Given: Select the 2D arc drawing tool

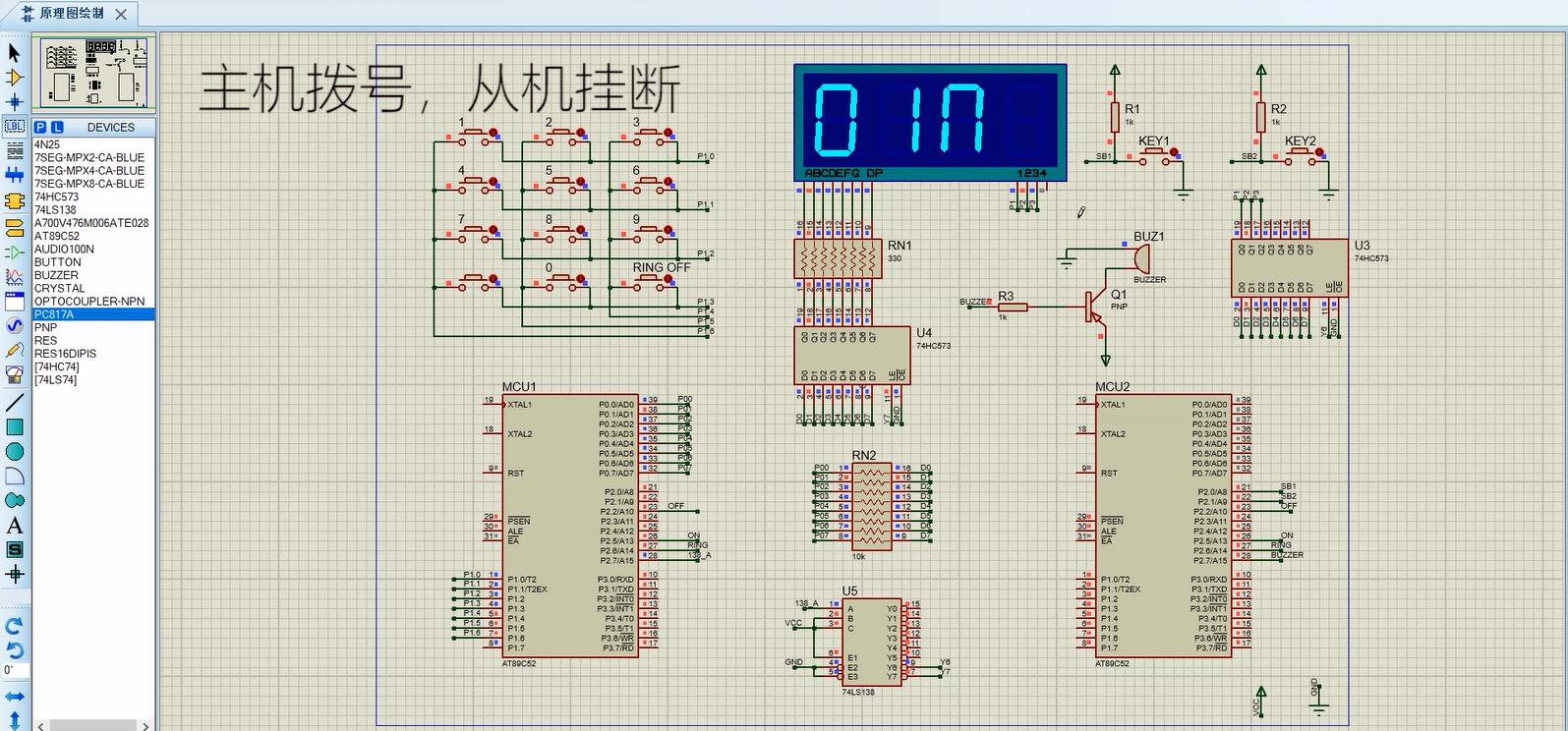Looking at the screenshot, I should tap(14, 477).
